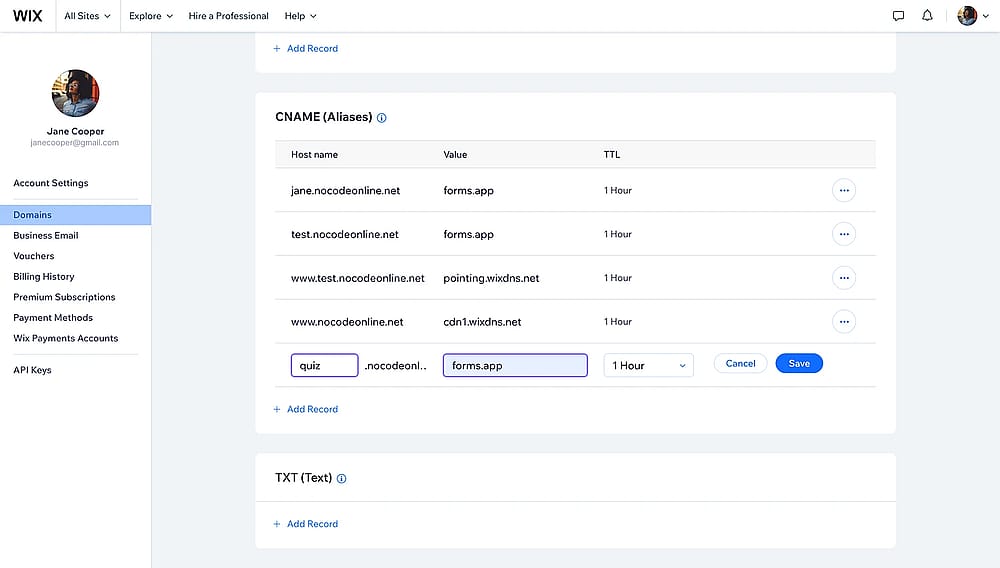Click janecooper@gmail.com email text
This screenshot has width=1000, height=568.
click(x=75, y=143)
